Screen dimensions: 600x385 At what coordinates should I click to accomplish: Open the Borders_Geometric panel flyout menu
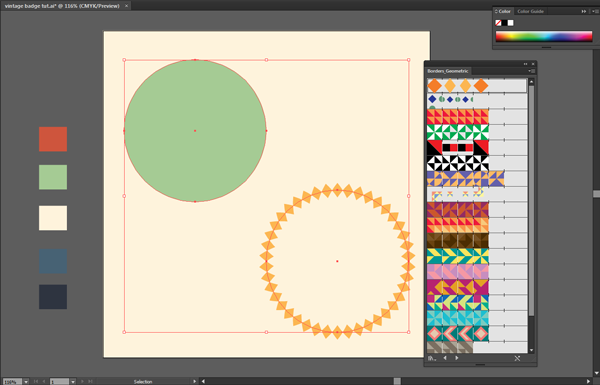click(x=532, y=71)
